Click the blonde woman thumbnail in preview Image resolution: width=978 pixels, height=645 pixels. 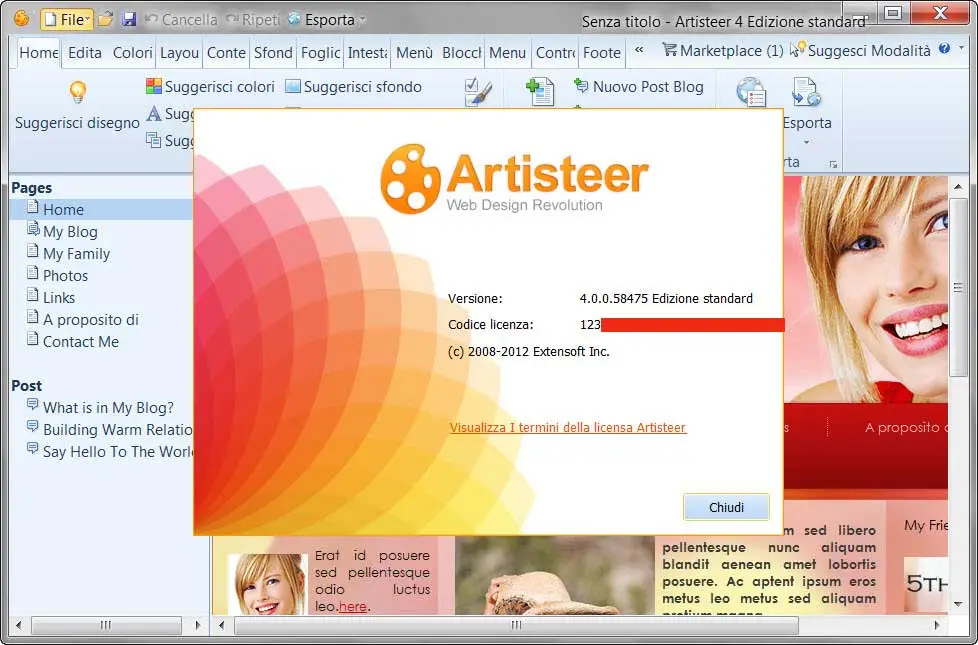[x=268, y=584]
